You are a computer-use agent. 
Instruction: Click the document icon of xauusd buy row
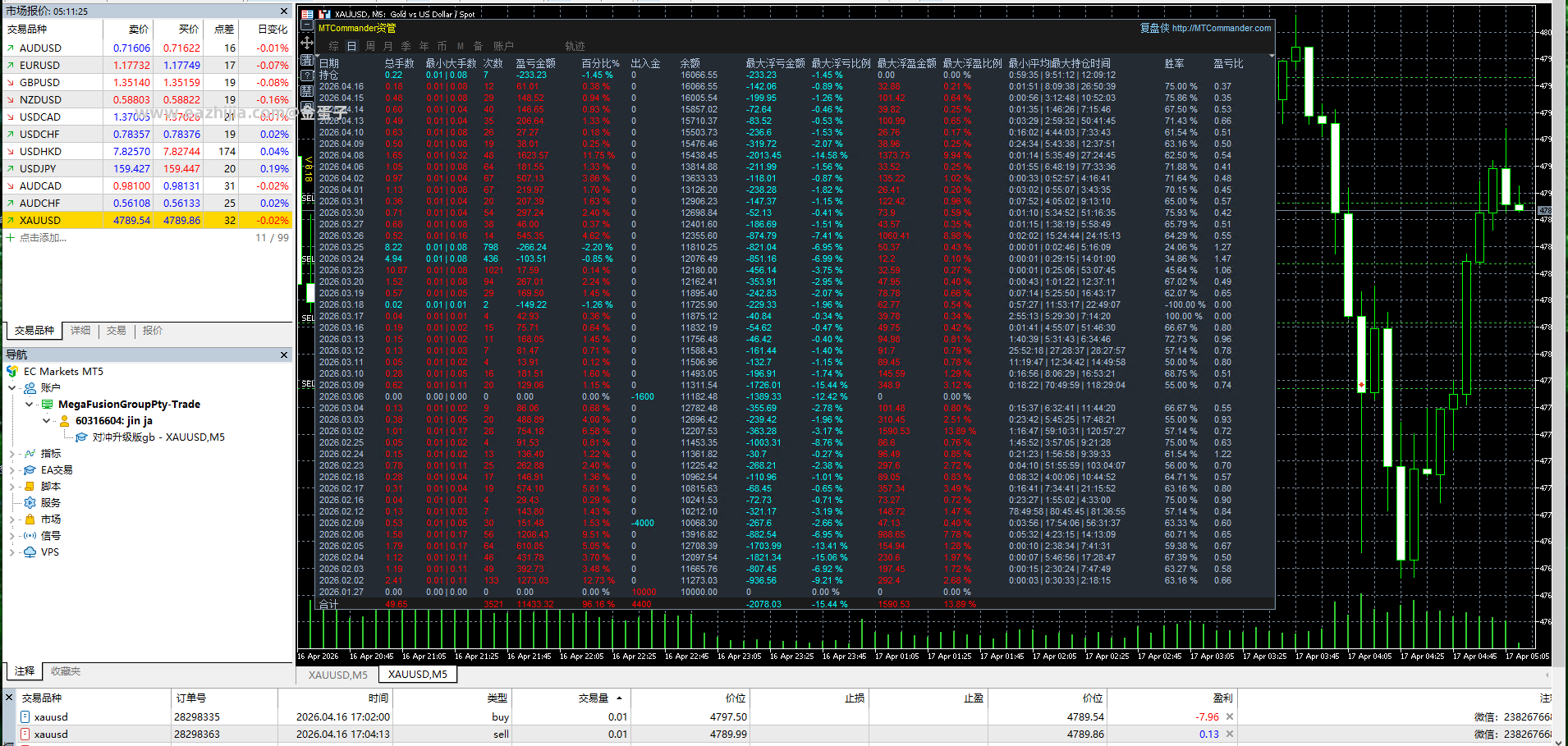[25, 717]
